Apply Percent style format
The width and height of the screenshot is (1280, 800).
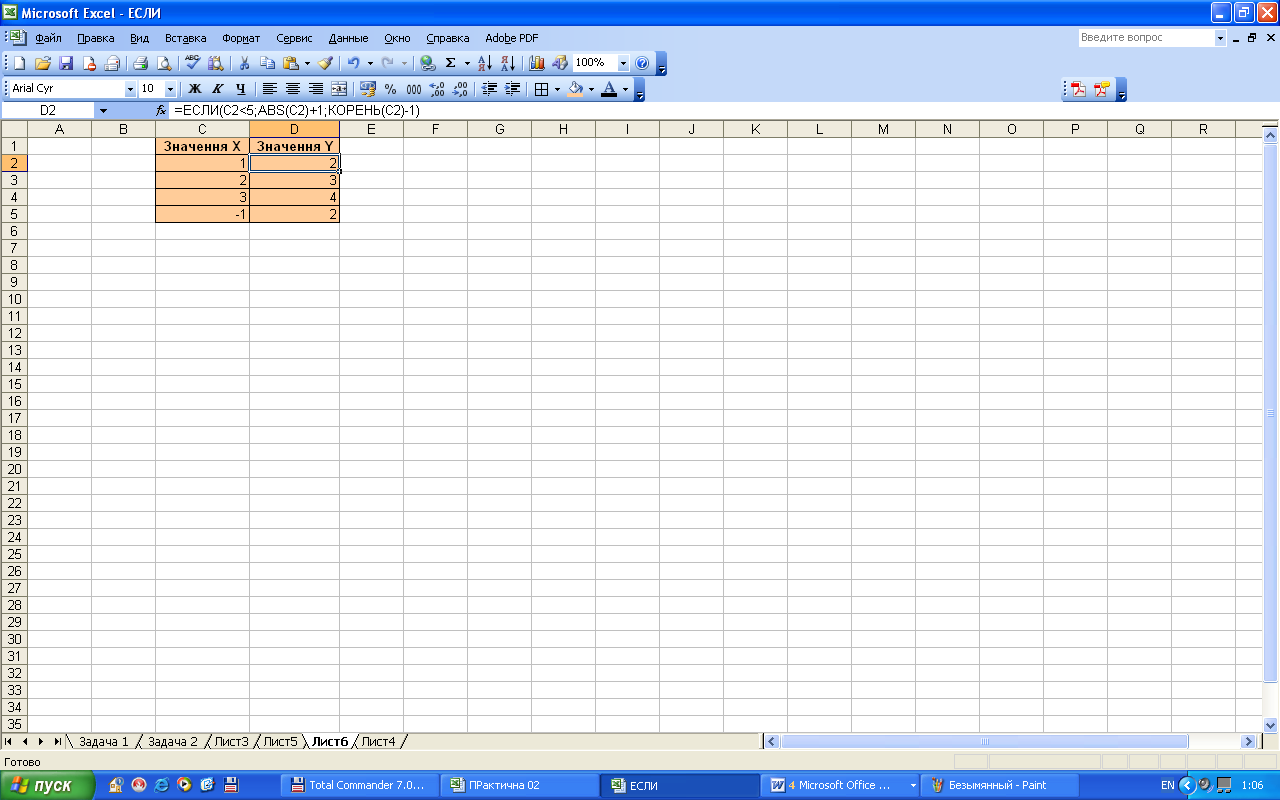coord(391,89)
